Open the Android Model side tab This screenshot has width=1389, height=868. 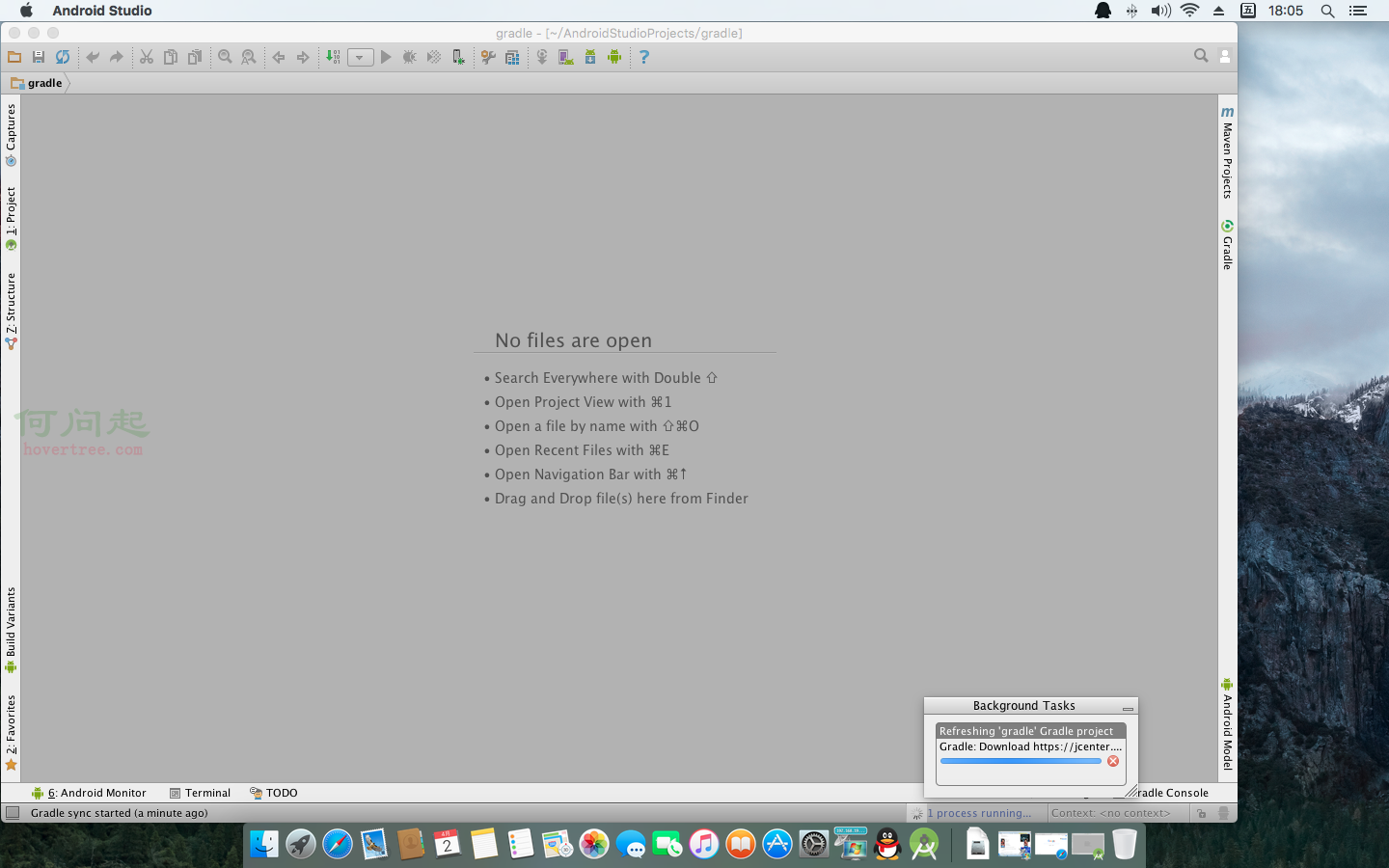1227,724
